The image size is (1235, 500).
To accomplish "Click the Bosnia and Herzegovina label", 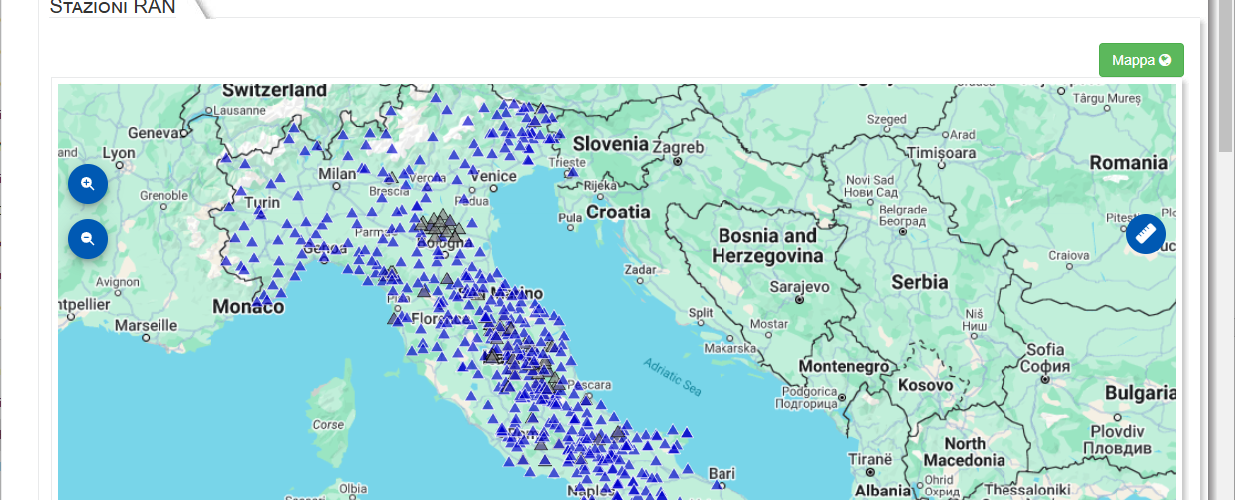I will click(767, 246).
